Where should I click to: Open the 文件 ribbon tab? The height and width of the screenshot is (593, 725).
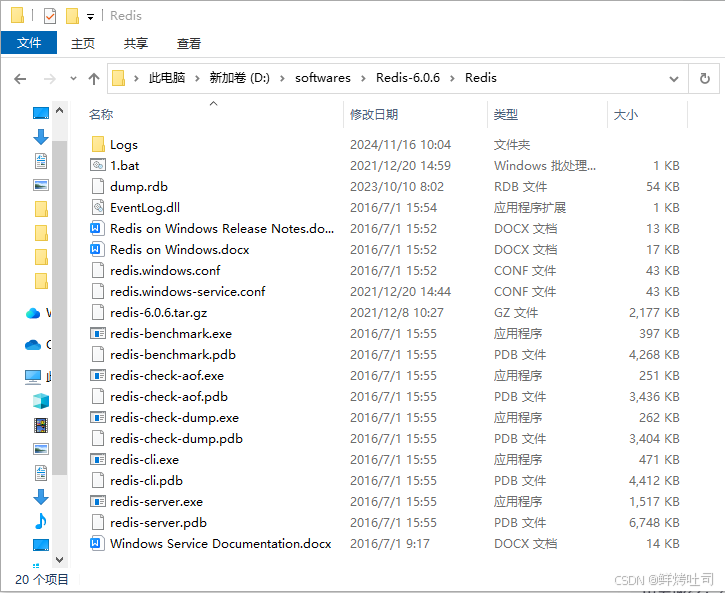pyautogui.click(x=29, y=43)
